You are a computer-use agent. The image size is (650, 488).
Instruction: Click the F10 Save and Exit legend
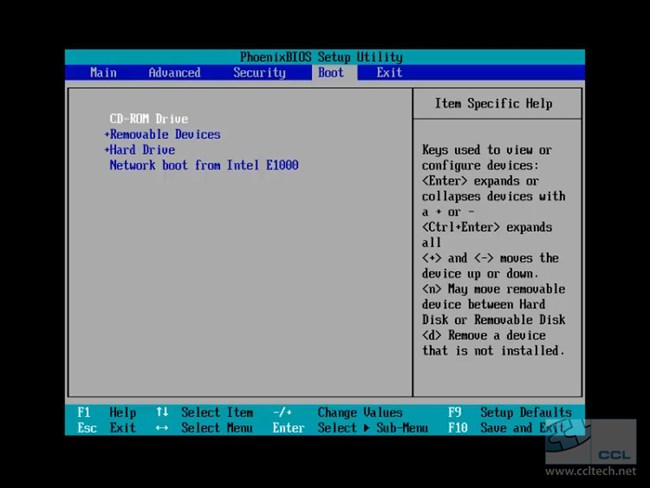click(x=507, y=427)
